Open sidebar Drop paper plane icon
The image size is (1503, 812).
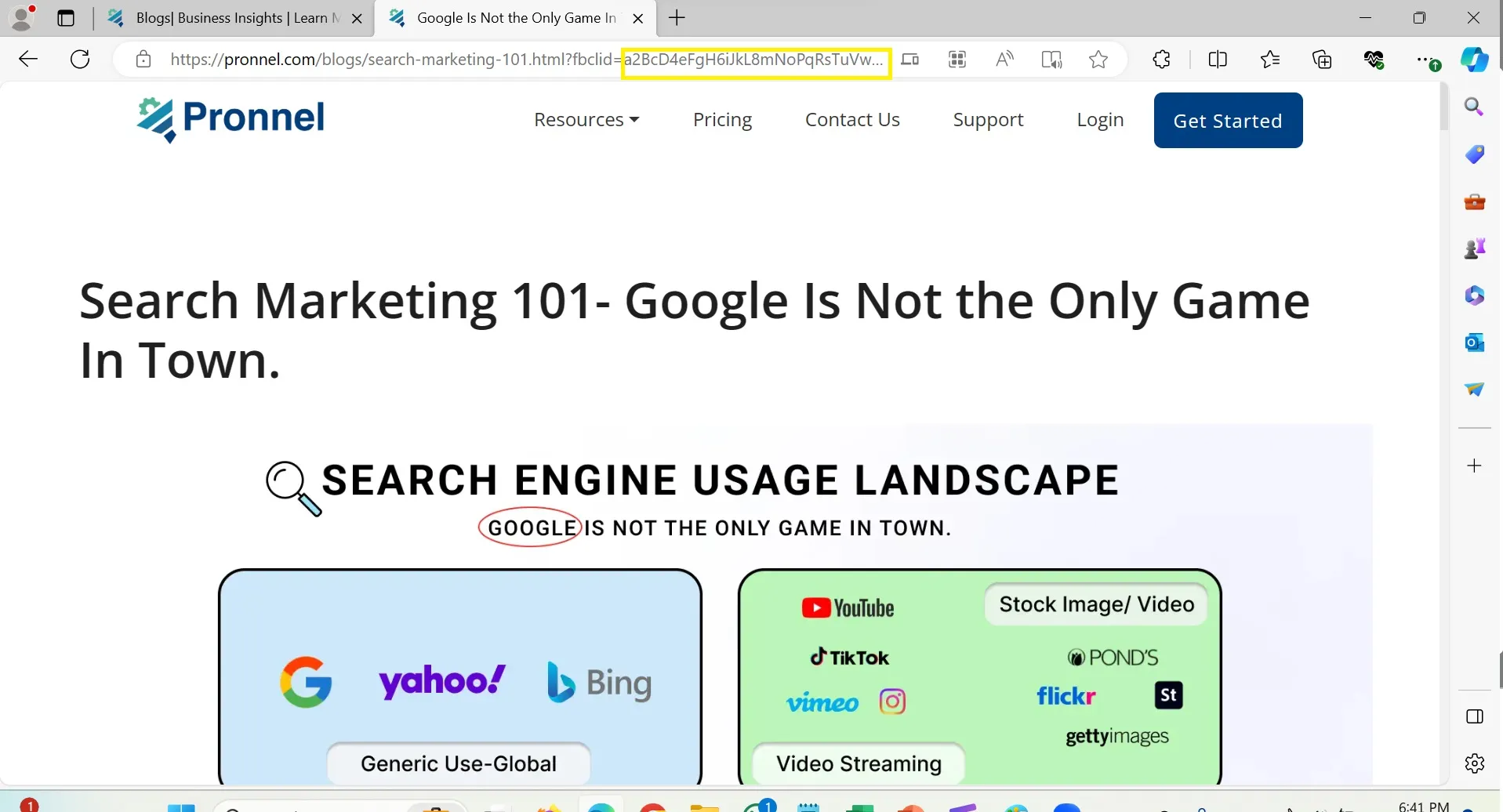click(1475, 390)
